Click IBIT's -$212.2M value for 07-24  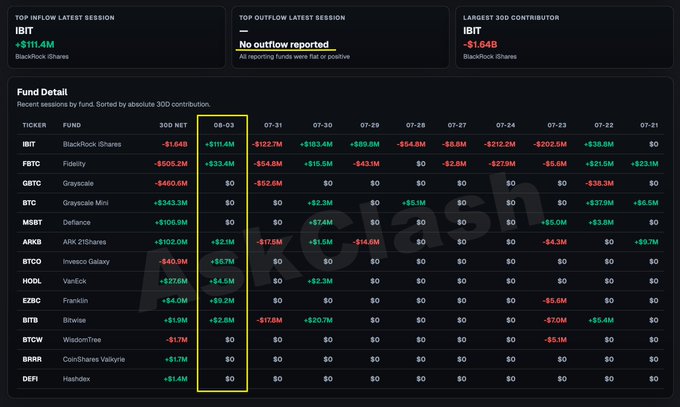[500, 144]
